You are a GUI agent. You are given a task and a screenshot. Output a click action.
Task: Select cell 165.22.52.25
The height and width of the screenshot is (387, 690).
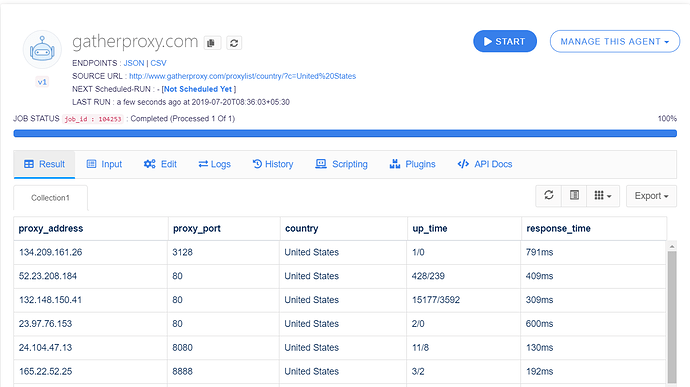click(91, 371)
